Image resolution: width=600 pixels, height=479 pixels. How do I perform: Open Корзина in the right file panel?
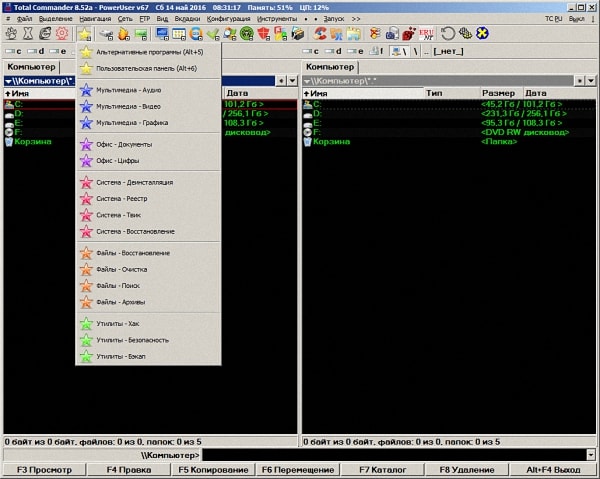coord(330,141)
